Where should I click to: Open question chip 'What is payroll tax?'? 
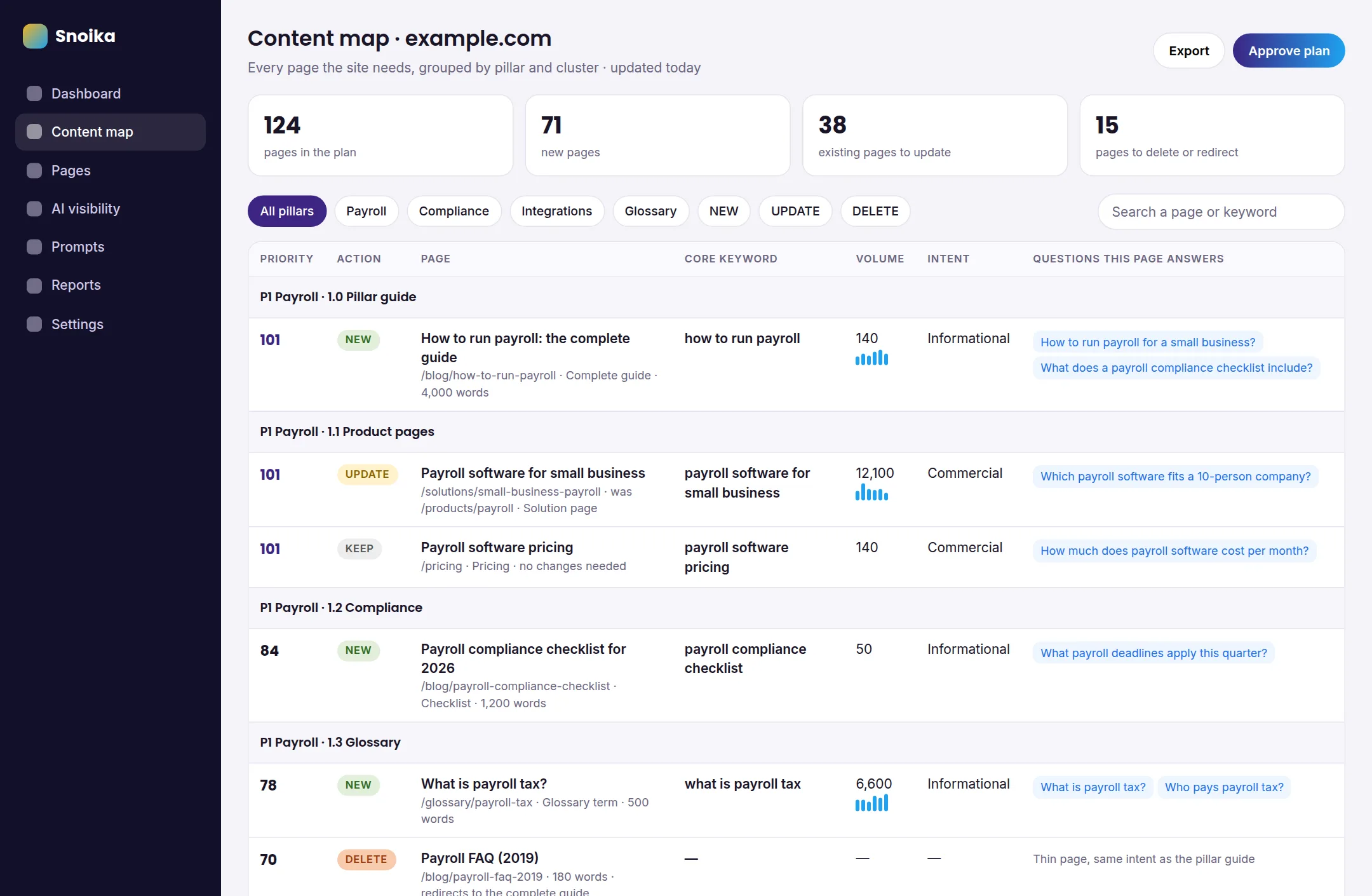point(1093,787)
